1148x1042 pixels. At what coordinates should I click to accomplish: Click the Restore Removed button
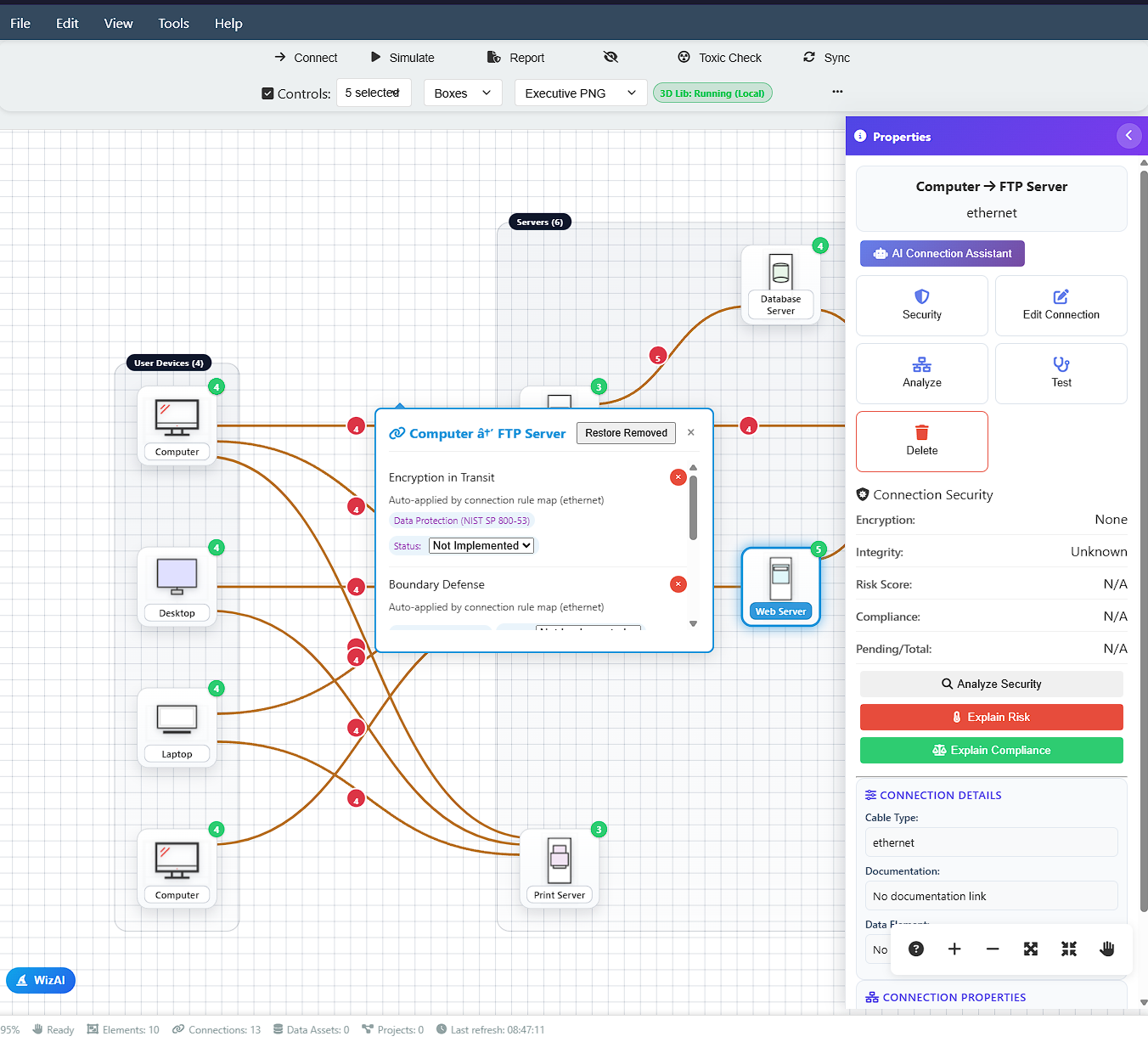pos(626,433)
